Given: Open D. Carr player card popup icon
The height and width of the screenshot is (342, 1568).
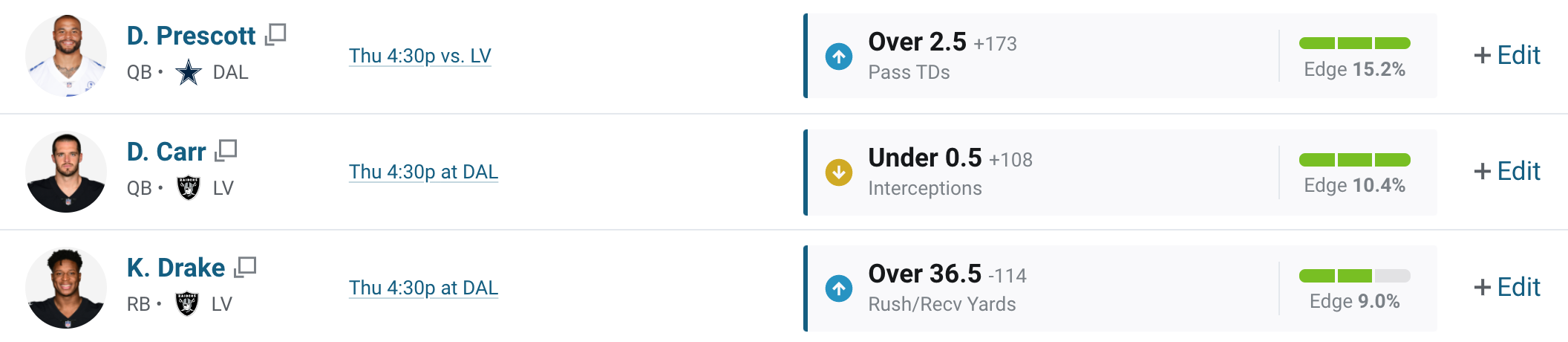Looking at the screenshot, I should pos(226,150).
